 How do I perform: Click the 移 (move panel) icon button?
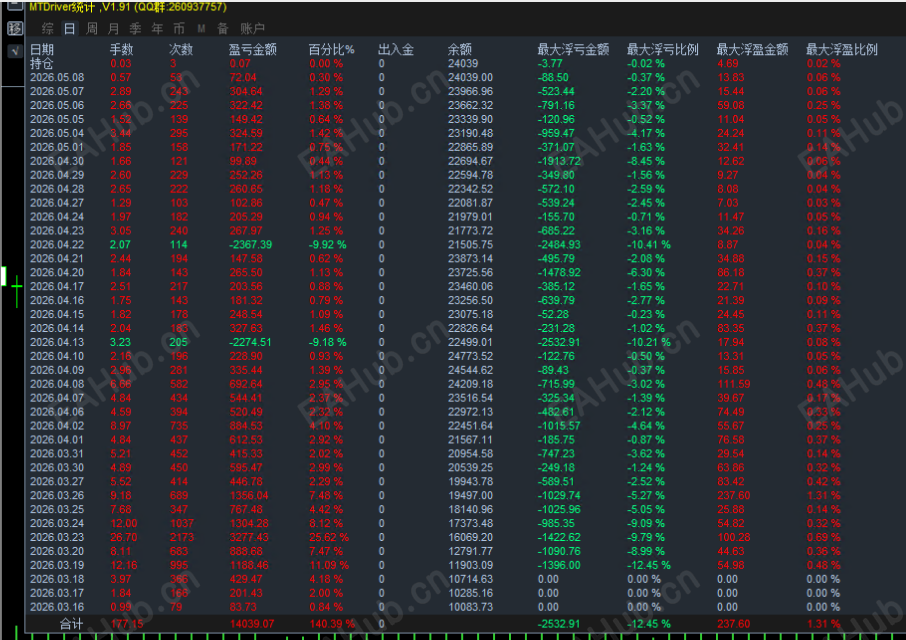pyautogui.click(x=14, y=28)
